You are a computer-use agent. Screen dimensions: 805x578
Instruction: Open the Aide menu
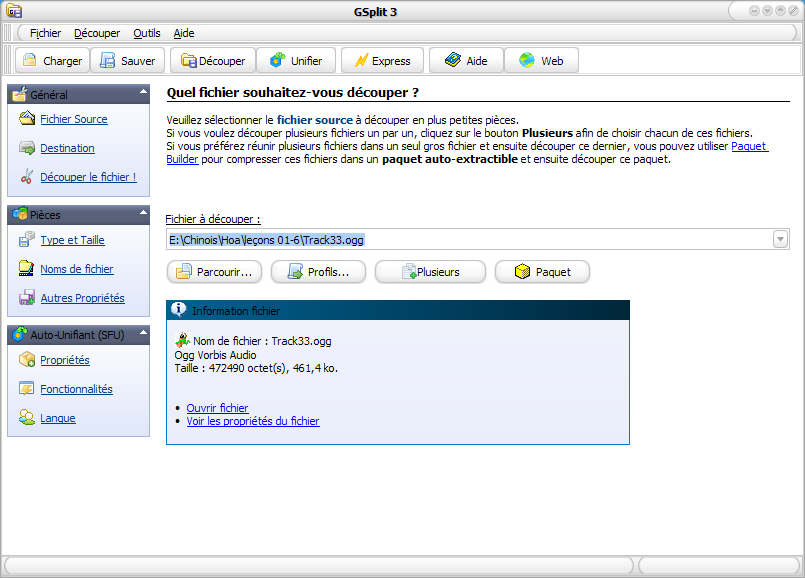click(184, 33)
